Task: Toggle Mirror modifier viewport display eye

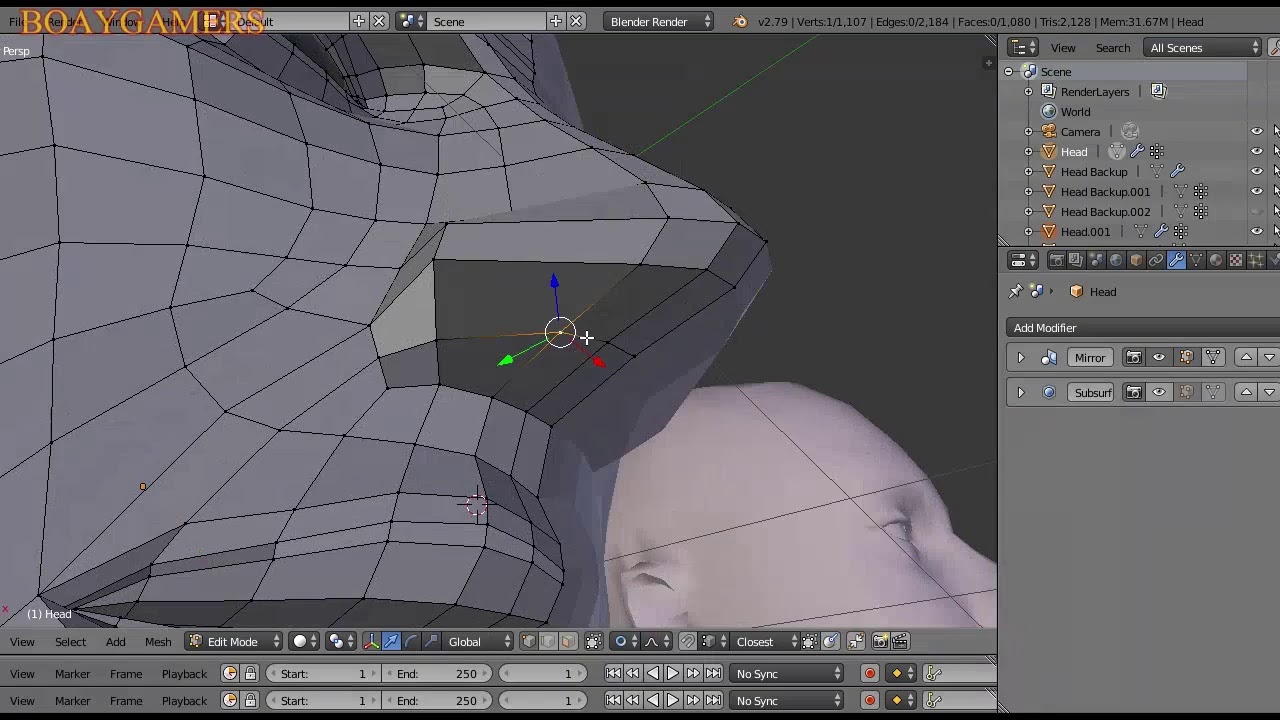Action: point(1159,358)
